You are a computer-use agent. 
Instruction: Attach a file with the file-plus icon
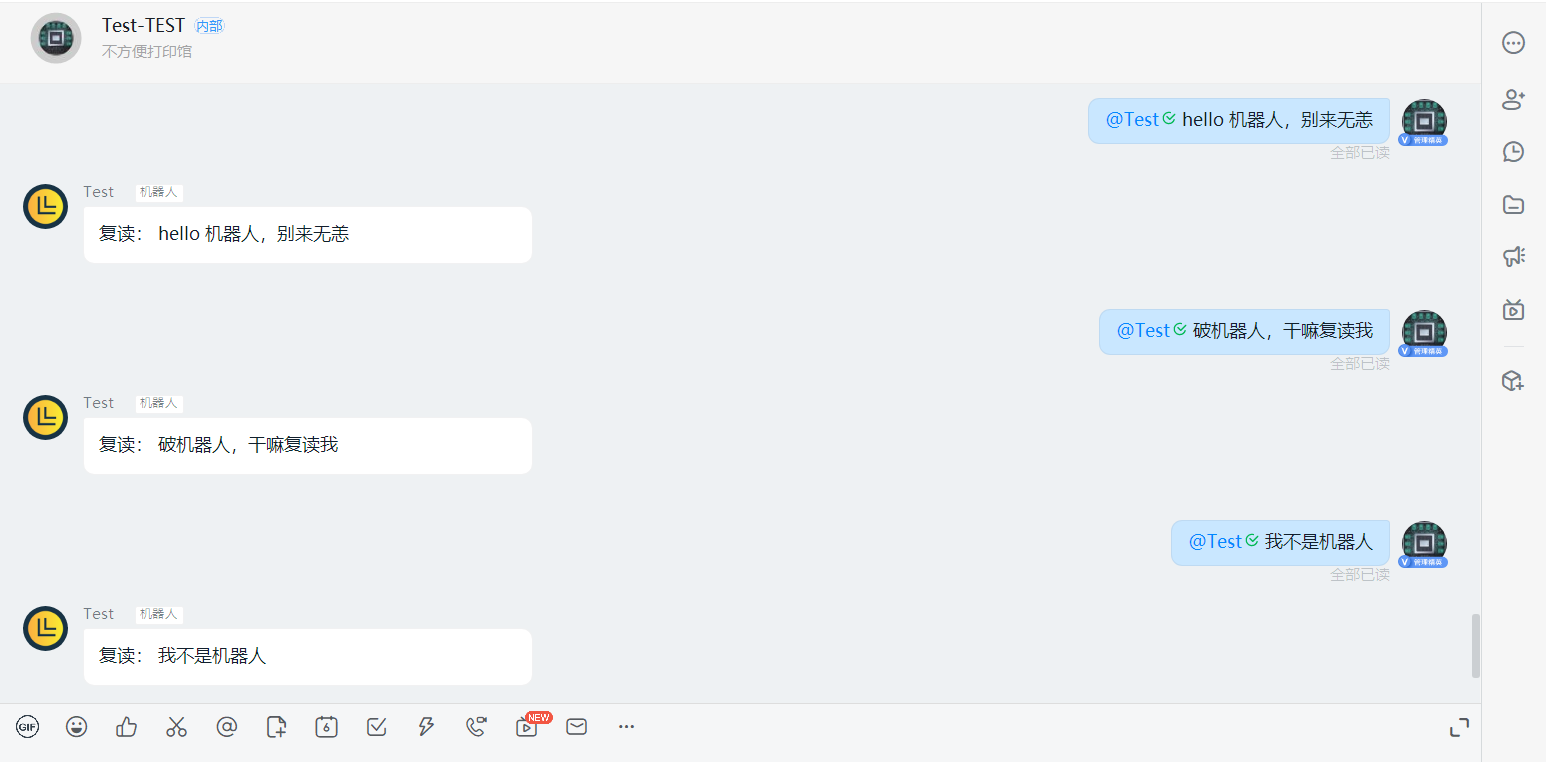point(277,727)
